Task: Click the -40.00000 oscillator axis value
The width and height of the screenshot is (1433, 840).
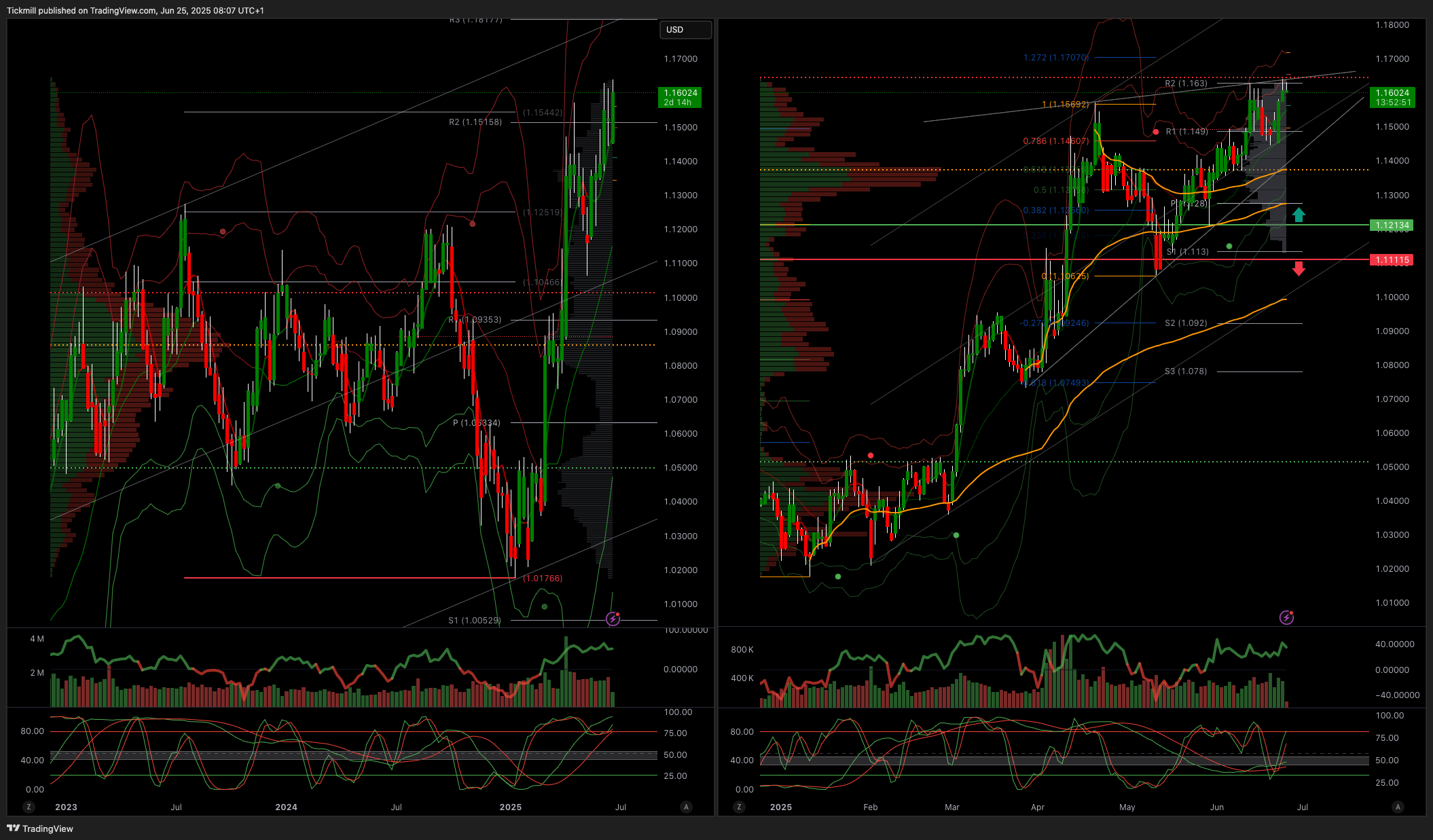Action: point(1397,695)
